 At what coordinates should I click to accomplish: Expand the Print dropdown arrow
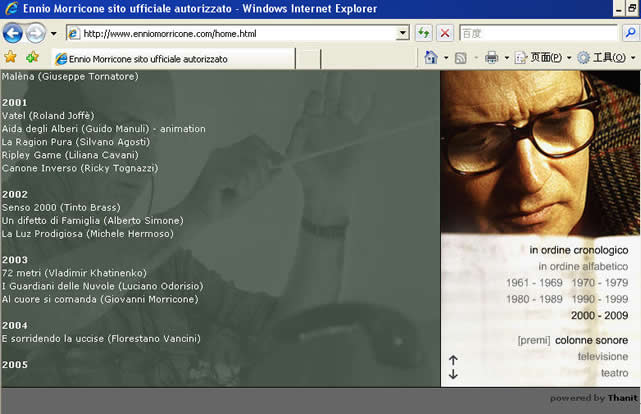[507, 58]
